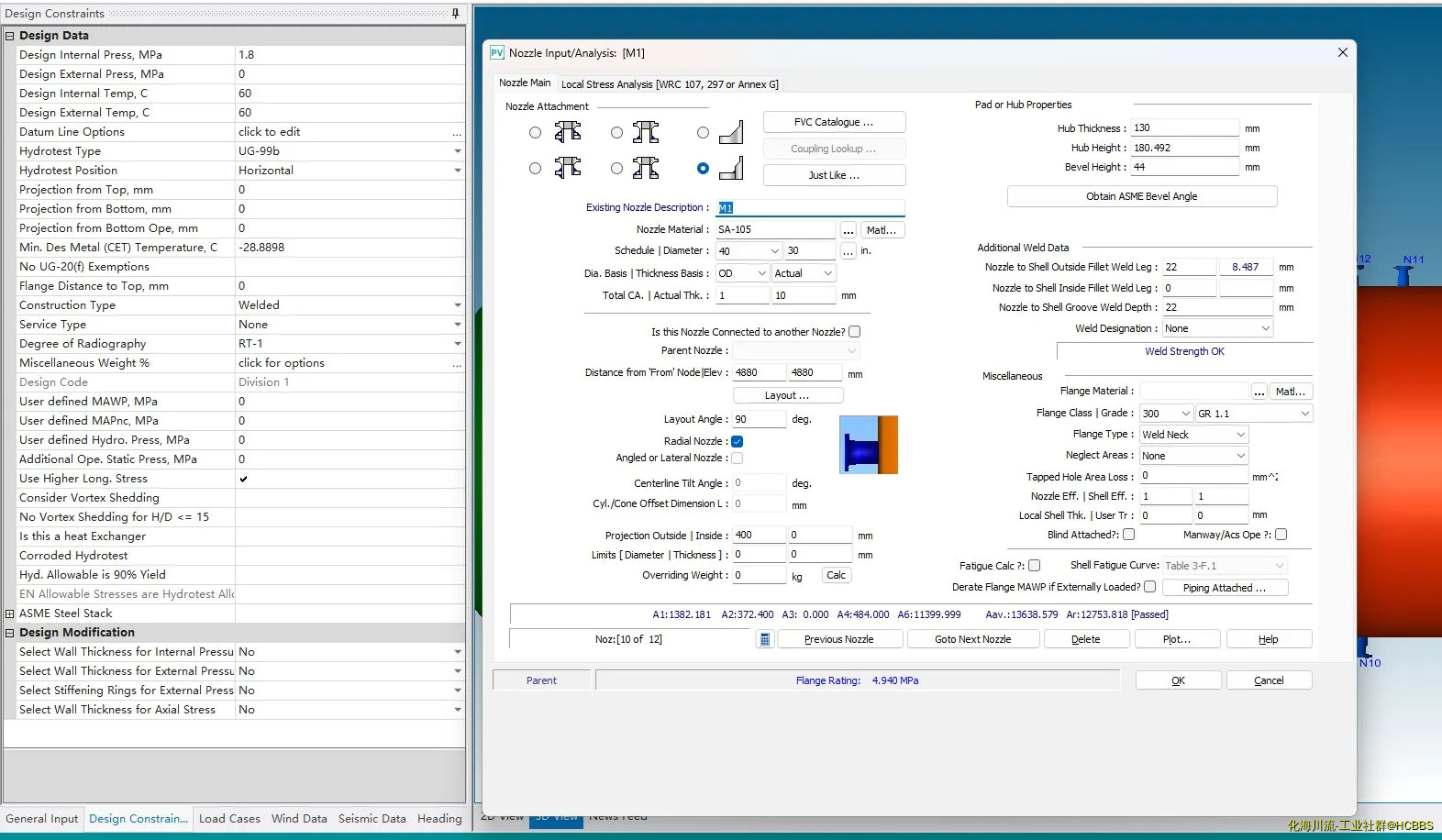The height and width of the screenshot is (840, 1442).
Task: Open the Flange Grade dropdown showing GR 1.1
Action: pos(1254,414)
